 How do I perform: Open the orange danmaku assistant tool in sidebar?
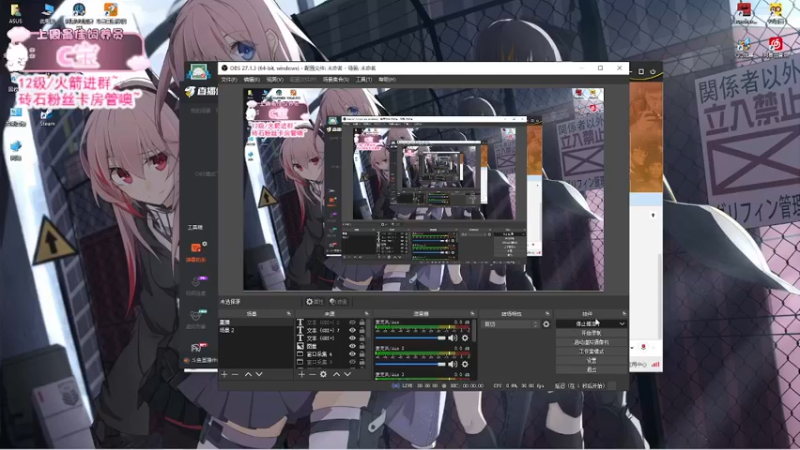tap(196, 252)
